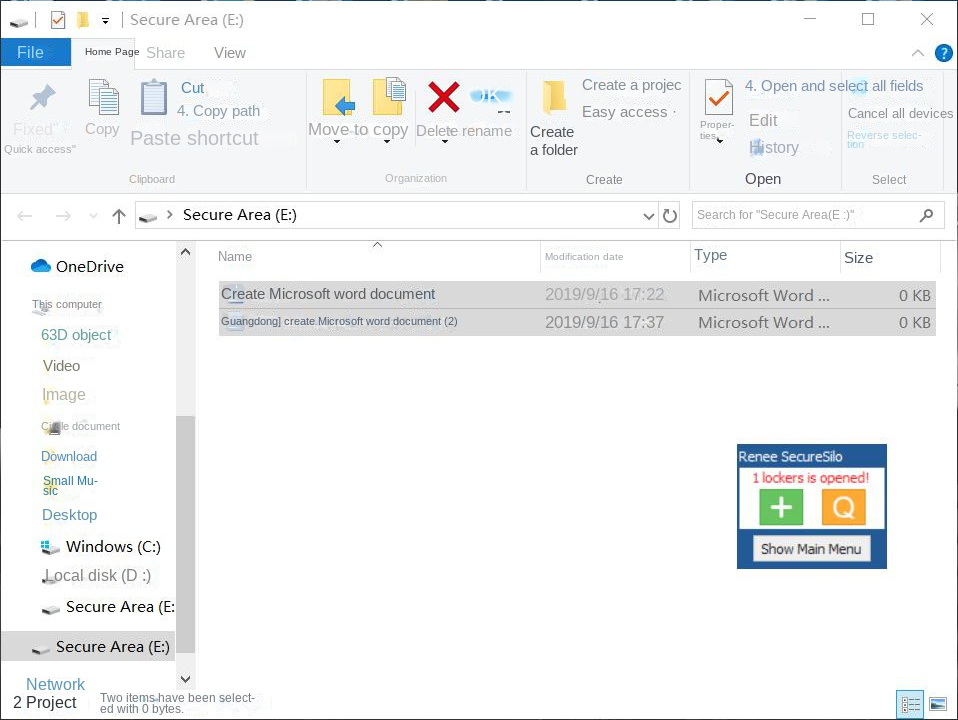The width and height of the screenshot is (958, 720).
Task: Click the Show Main Menu button
Action: point(811,549)
